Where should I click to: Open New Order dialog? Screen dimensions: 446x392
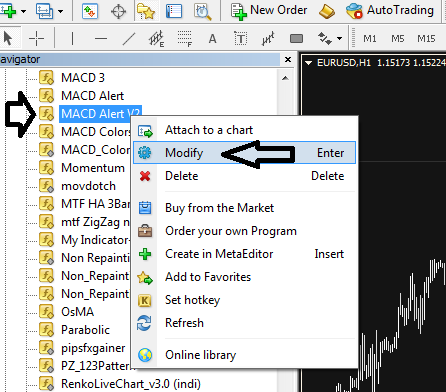(x=269, y=11)
